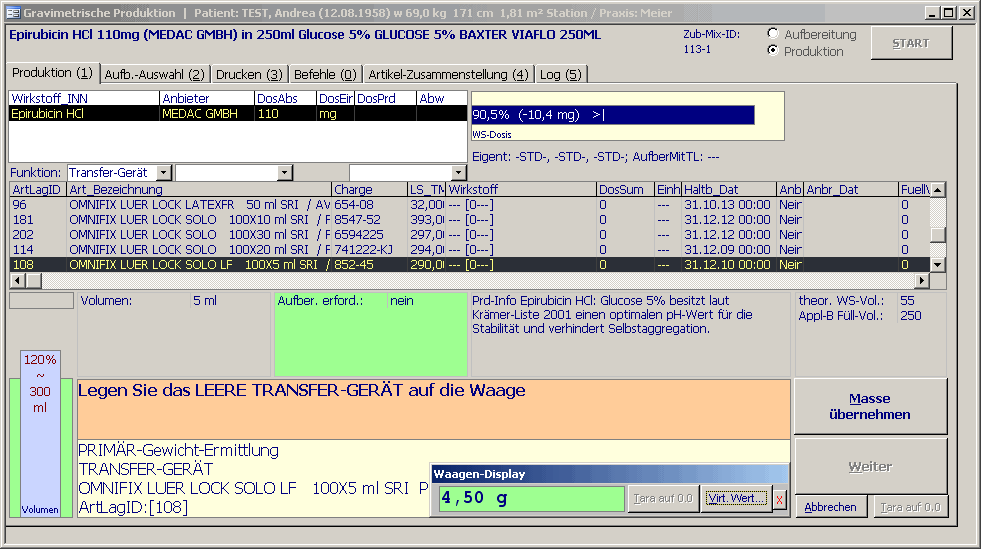
Task: Click the ArtLagID column header
Action: pos(38,189)
